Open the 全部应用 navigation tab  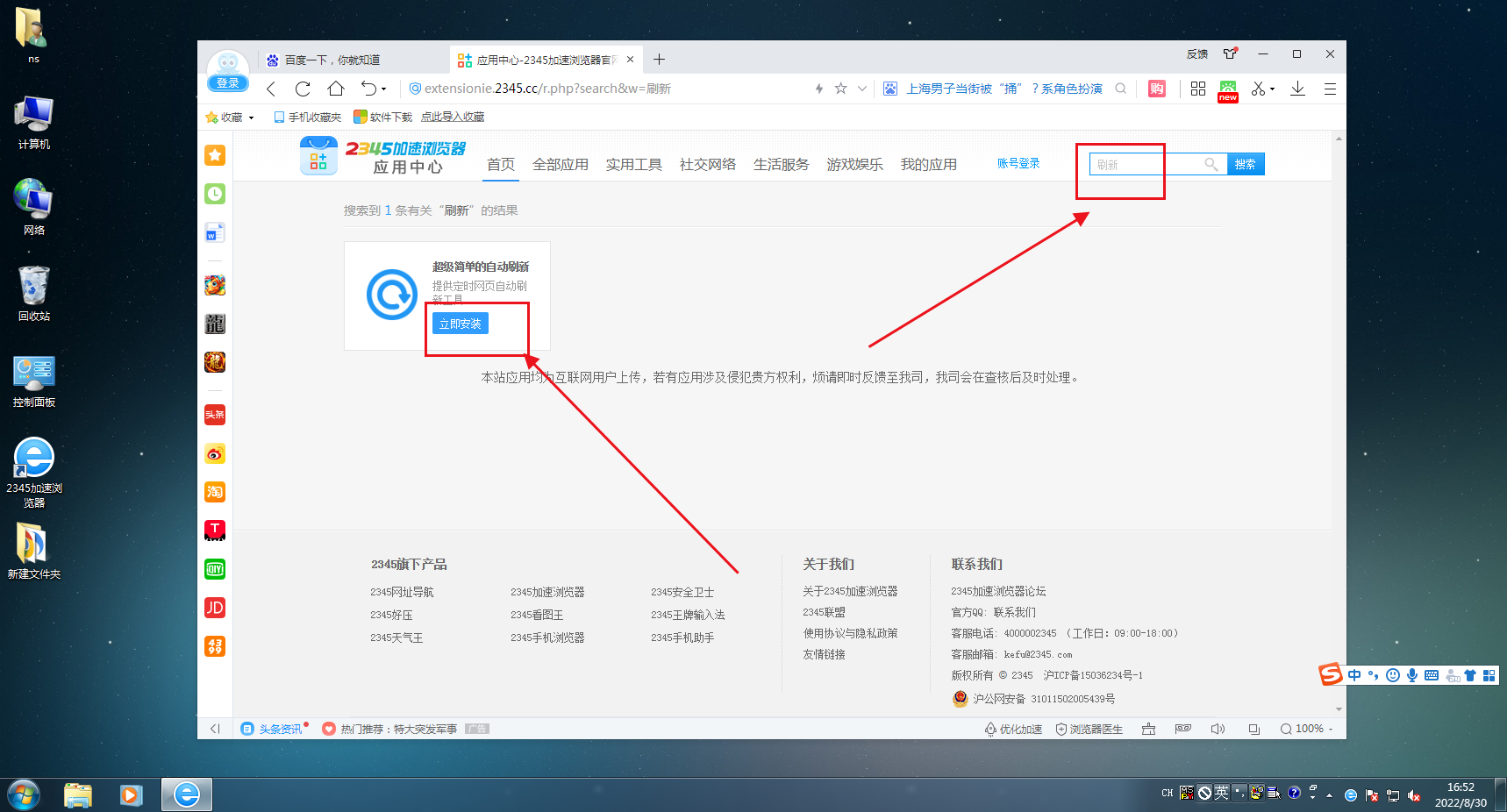click(x=561, y=164)
